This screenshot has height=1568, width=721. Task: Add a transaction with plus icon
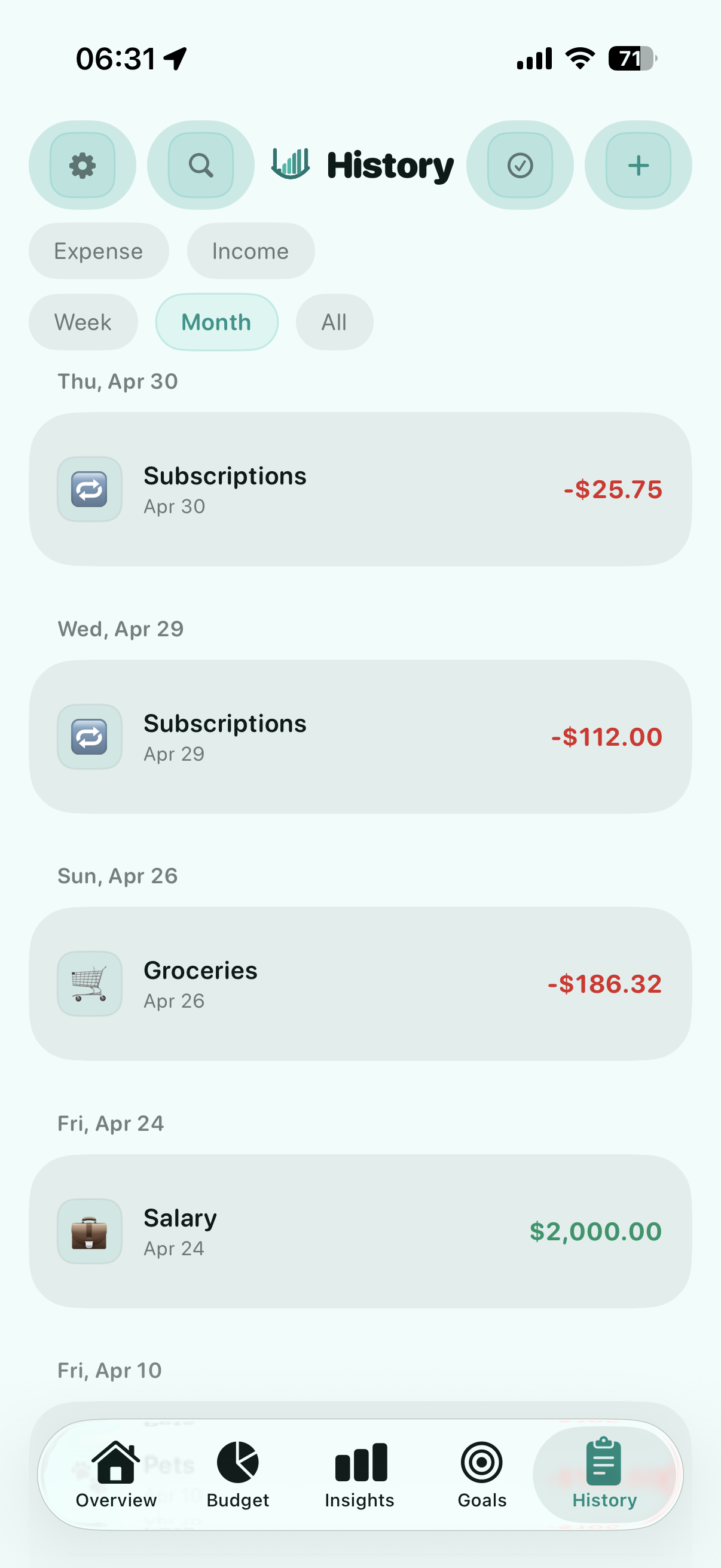(x=638, y=166)
